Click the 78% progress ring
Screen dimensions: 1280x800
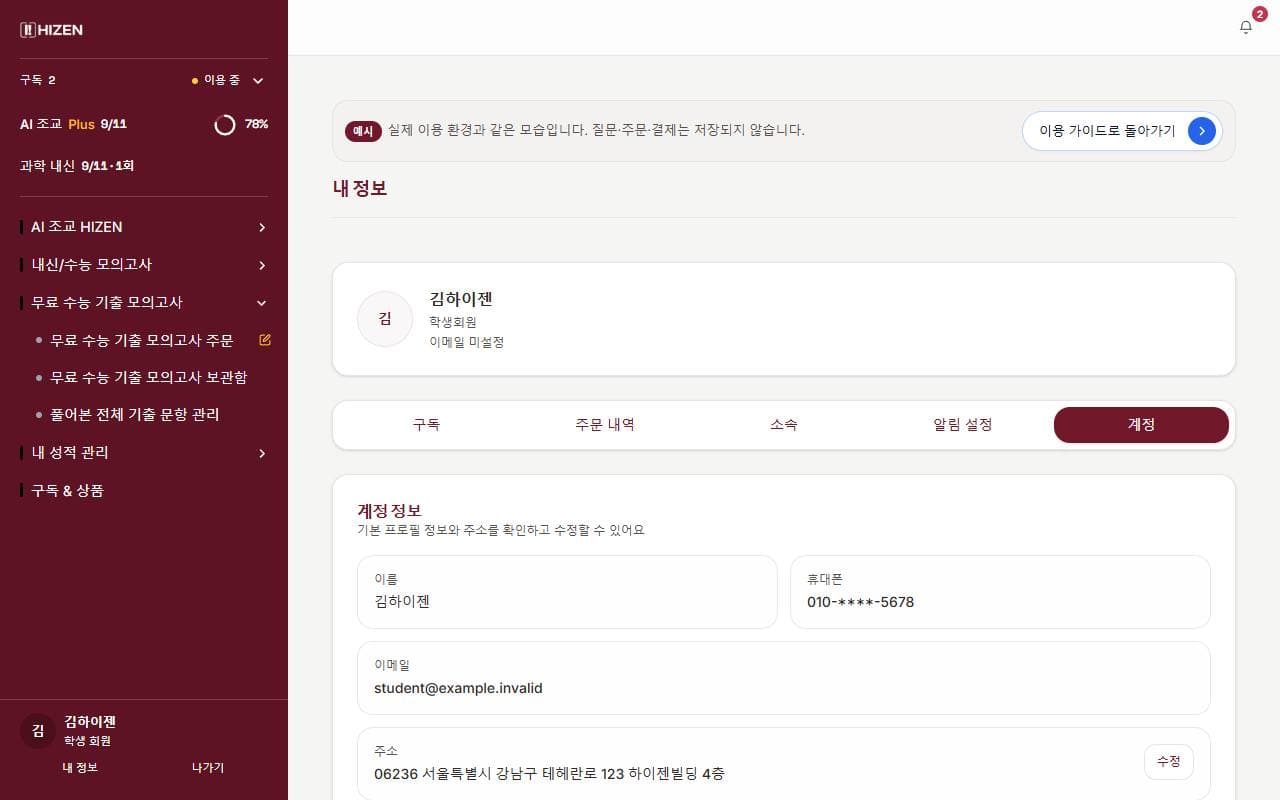pyautogui.click(x=225, y=124)
